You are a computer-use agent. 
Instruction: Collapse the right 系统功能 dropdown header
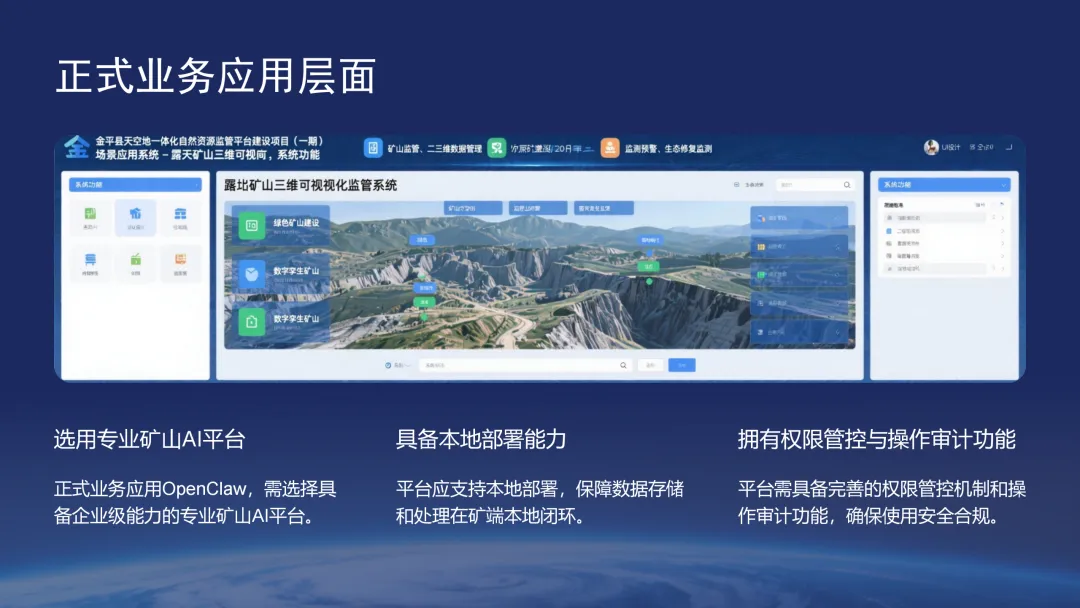pyautogui.click(x=944, y=185)
